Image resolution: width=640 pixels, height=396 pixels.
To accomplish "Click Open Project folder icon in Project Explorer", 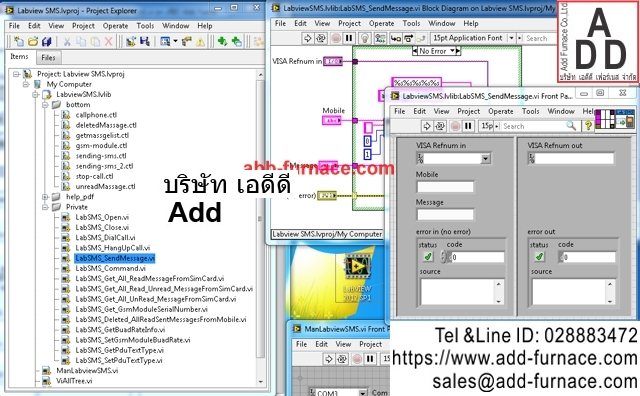I will (33, 41).
